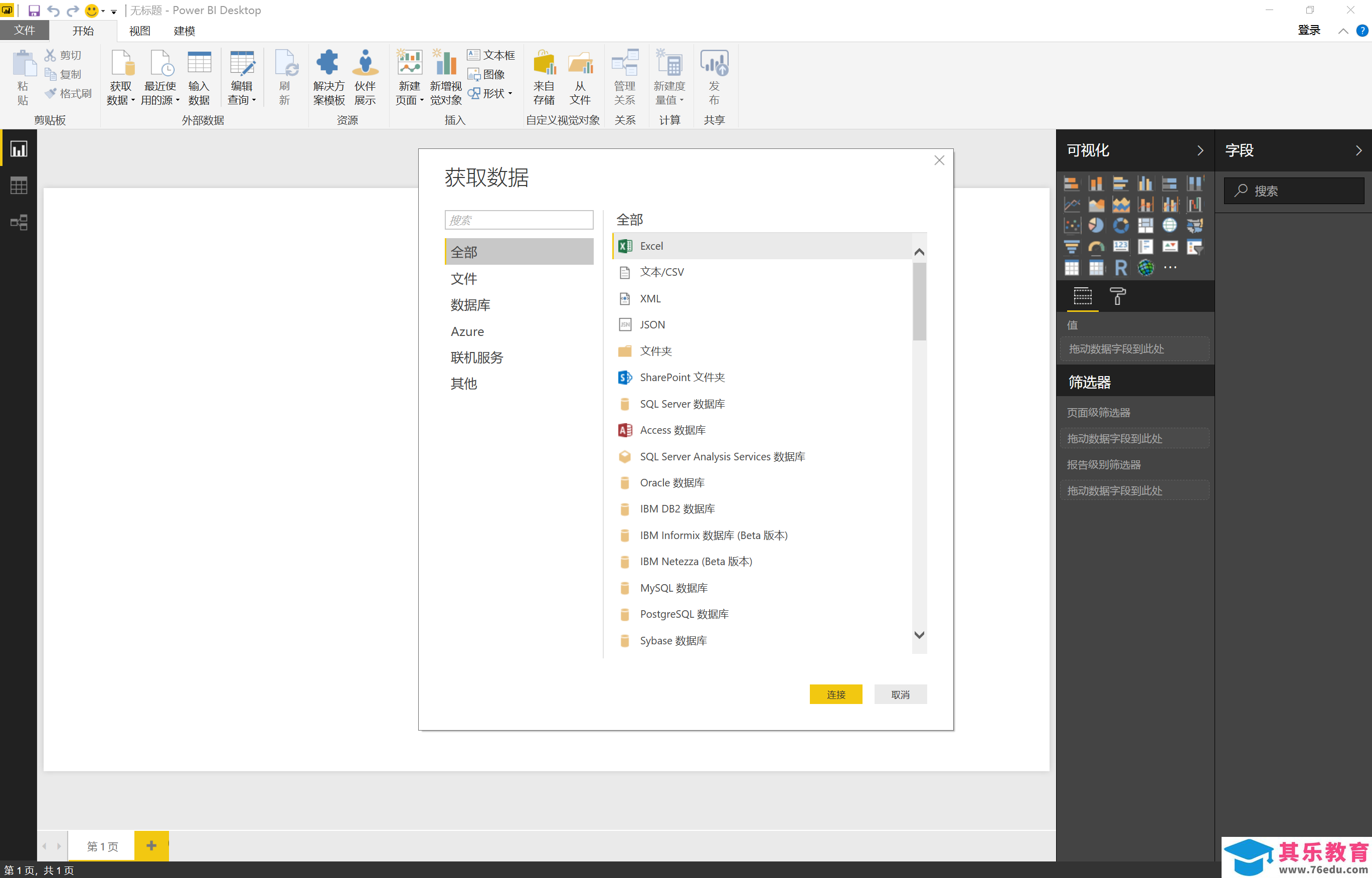This screenshot has width=1372, height=878.
Task: Switch to the View (视图) ribbon tab
Action: point(139,31)
